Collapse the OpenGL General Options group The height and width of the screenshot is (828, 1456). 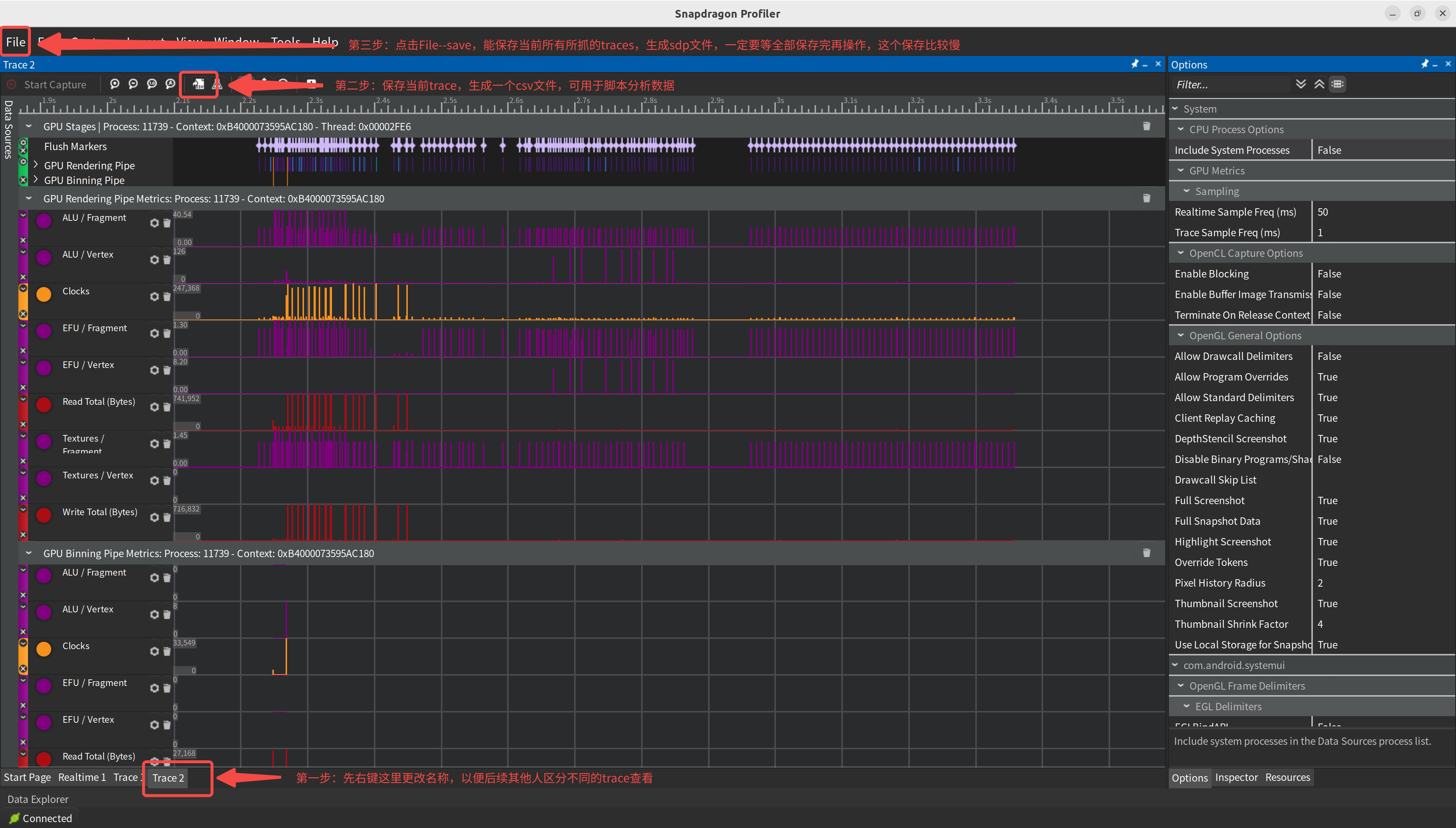[1181, 336]
